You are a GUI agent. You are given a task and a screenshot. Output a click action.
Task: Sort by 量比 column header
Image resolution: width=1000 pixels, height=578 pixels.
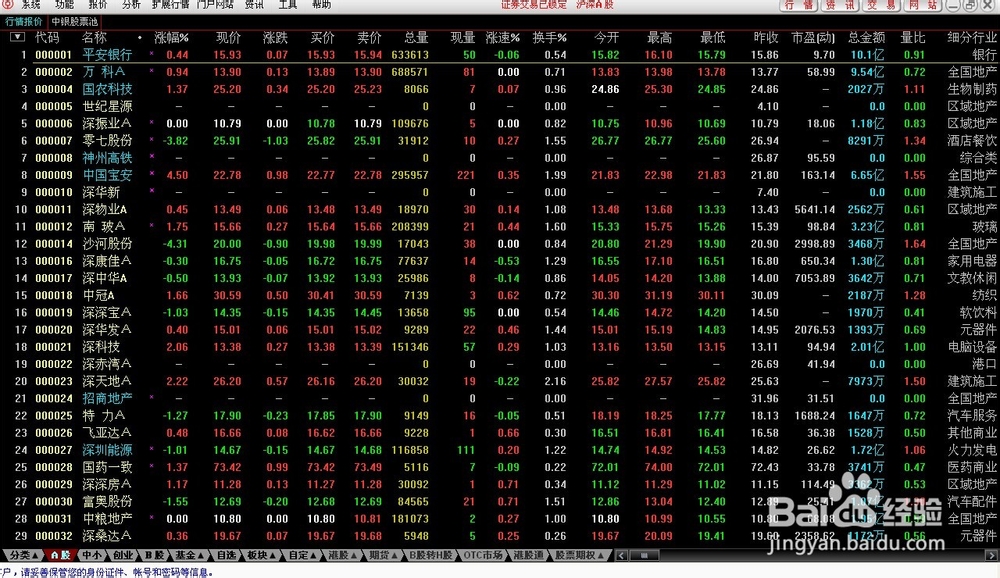pyautogui.click(x=913, y=38)
